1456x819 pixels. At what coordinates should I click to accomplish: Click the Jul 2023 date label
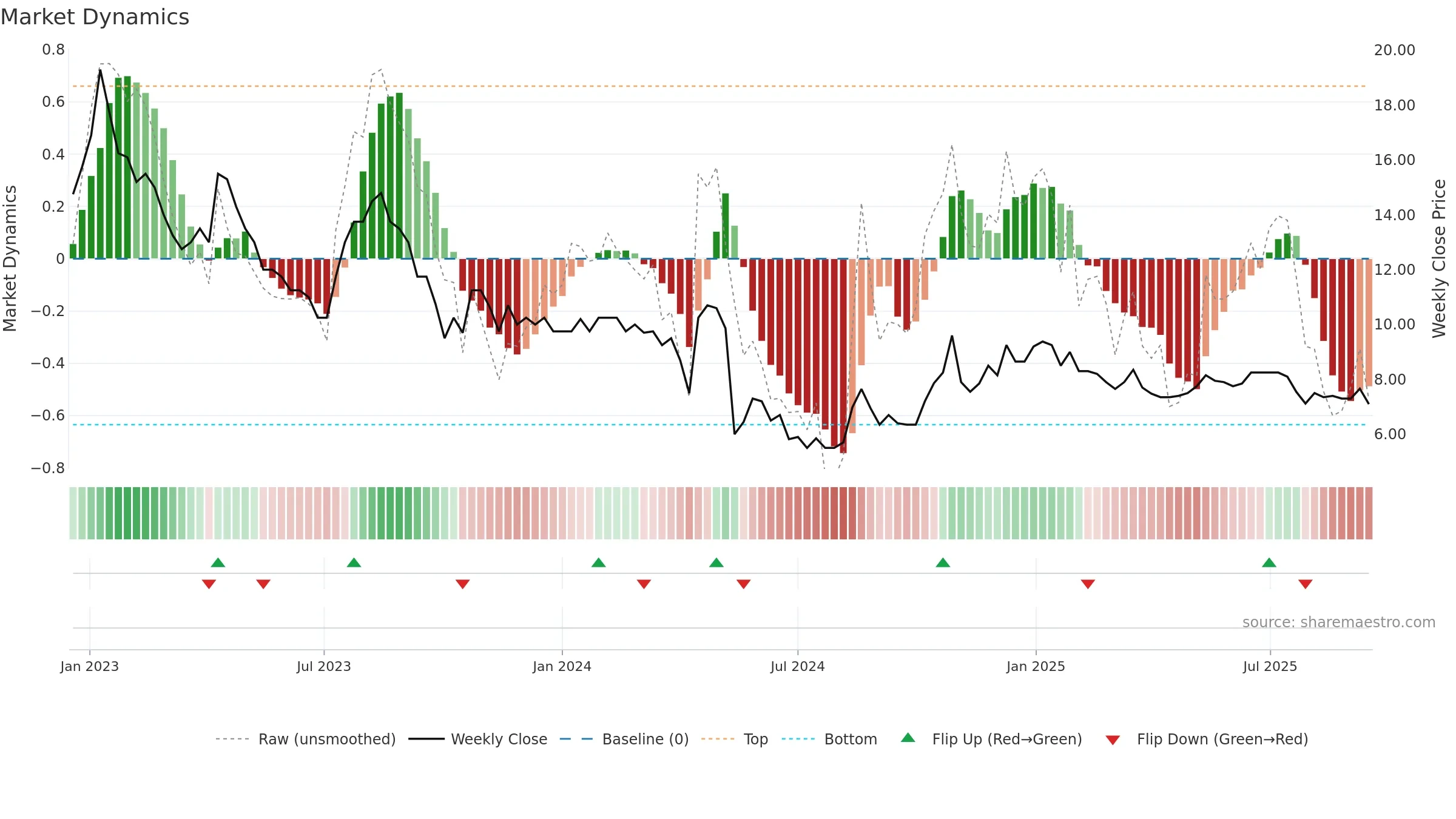[324, 666]
